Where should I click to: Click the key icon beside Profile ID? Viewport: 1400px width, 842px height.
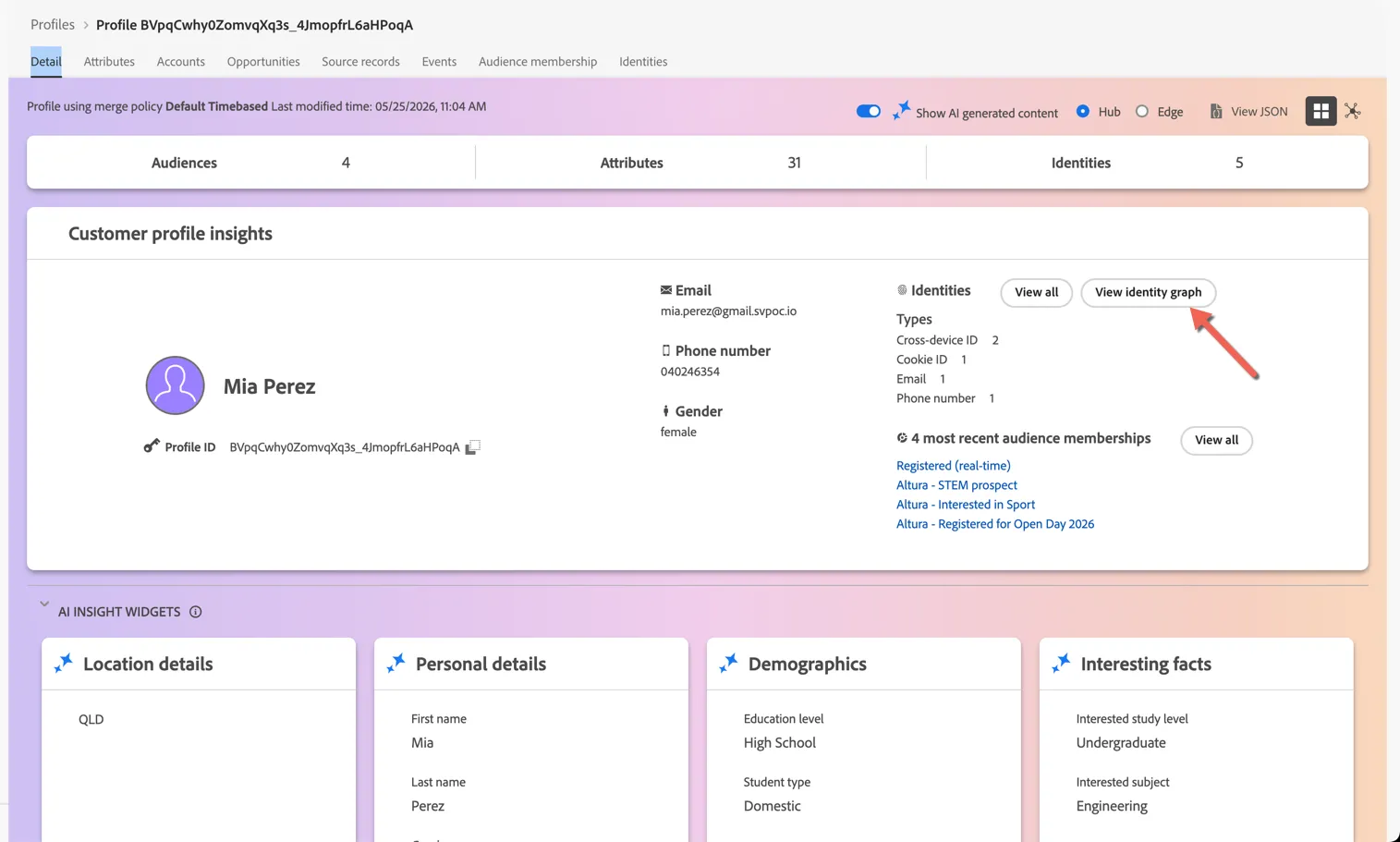click(152, 446)
